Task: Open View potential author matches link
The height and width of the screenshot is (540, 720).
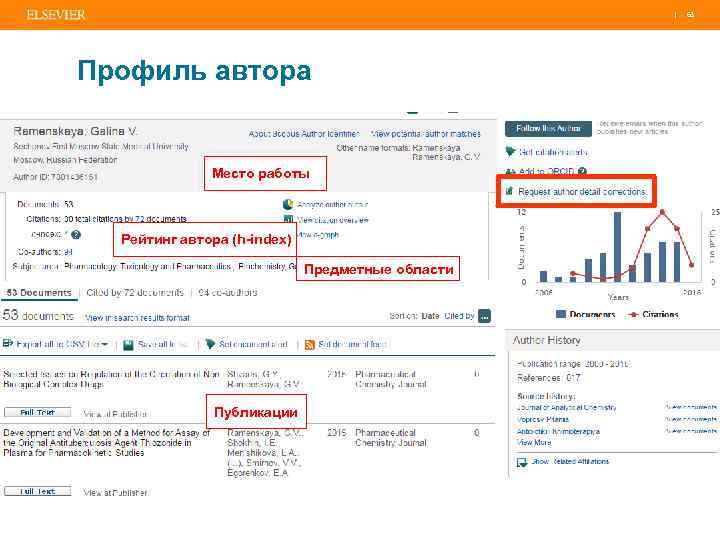Action: pyautogui.click(x=426, y=134)
